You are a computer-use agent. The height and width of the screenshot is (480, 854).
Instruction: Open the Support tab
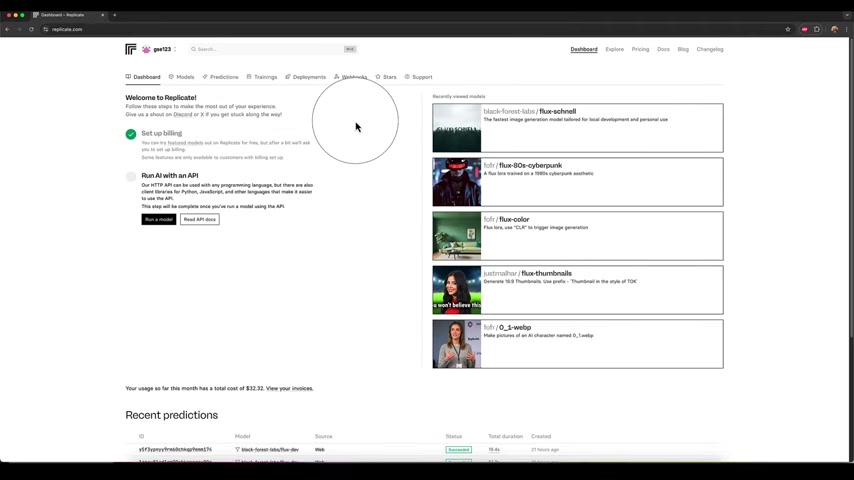(x=418, y=77)
